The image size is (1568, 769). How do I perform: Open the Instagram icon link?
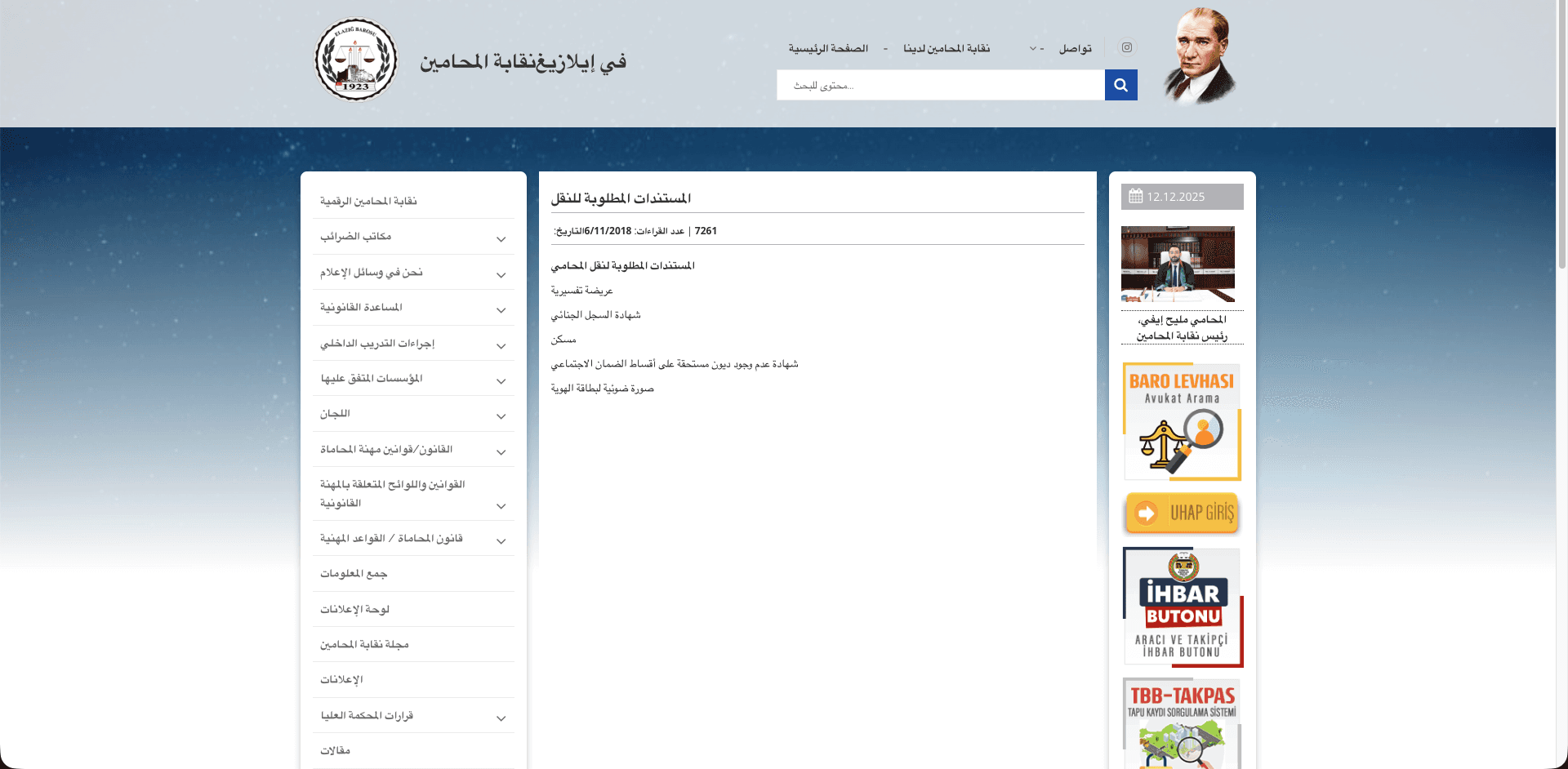point(1127,47)
